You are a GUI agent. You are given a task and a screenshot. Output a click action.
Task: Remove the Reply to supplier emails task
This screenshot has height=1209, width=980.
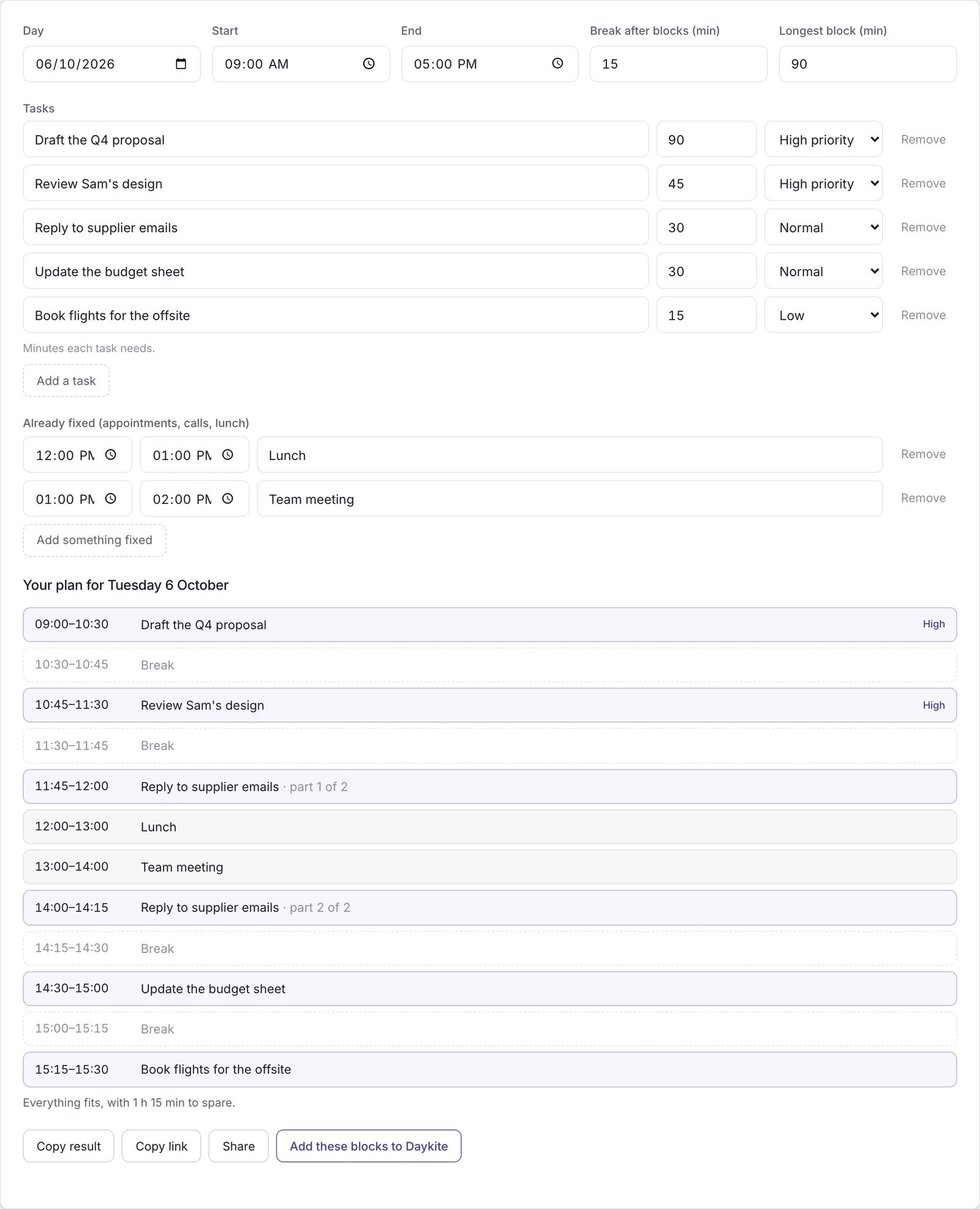click(923, 227)
